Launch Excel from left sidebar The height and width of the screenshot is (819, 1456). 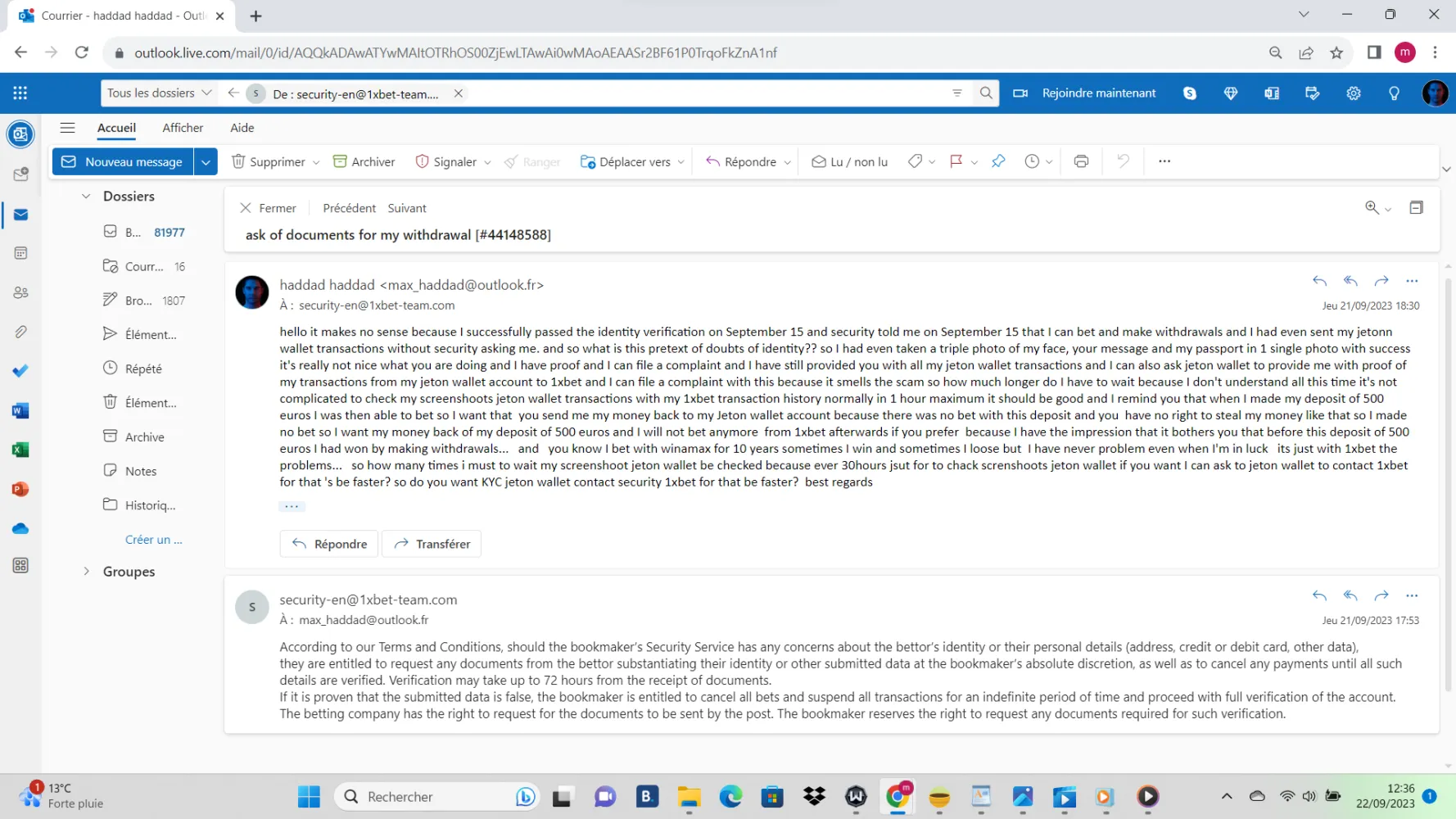21,450
